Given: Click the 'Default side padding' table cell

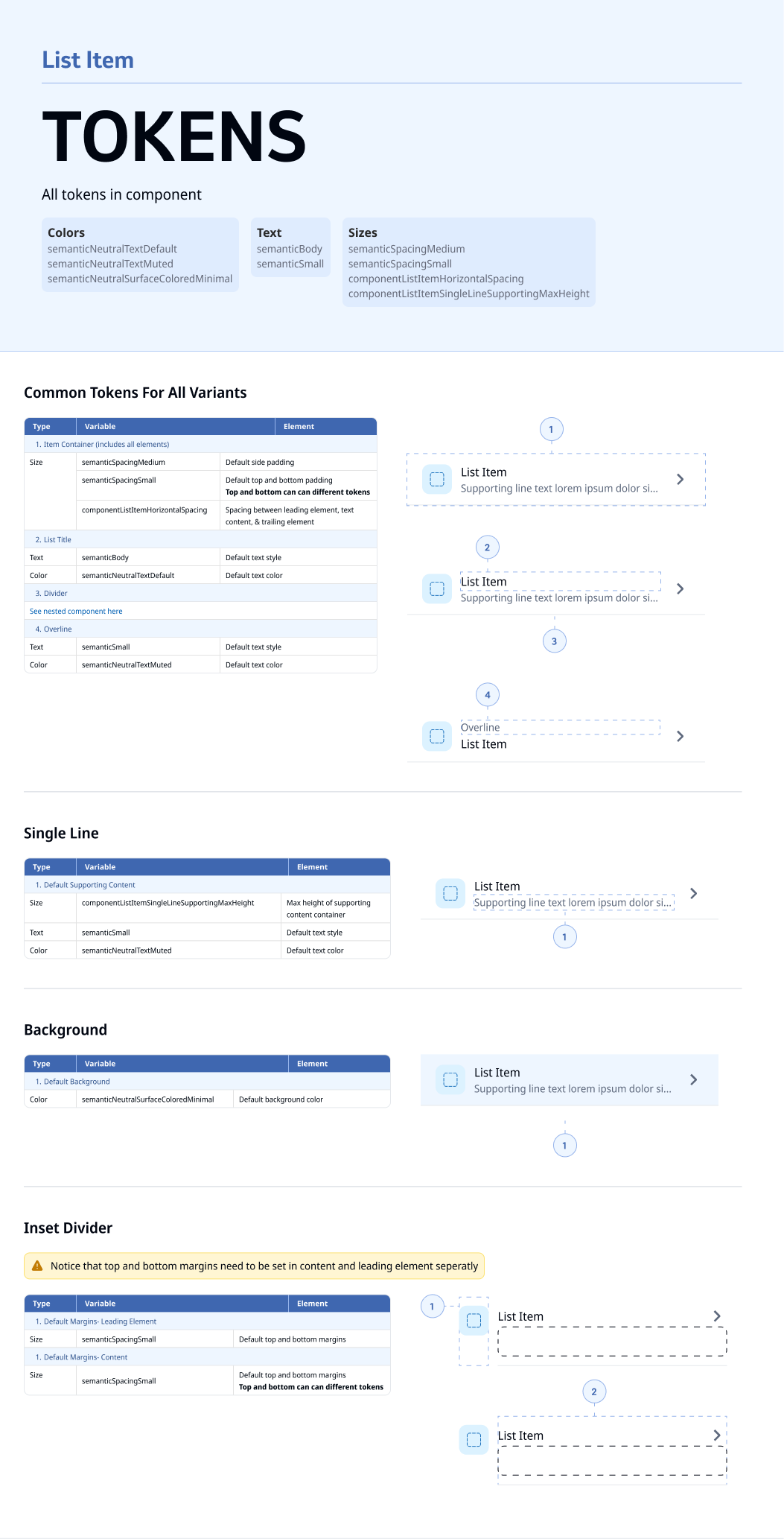Looking at the screenshot, I should tap(299, 462).
